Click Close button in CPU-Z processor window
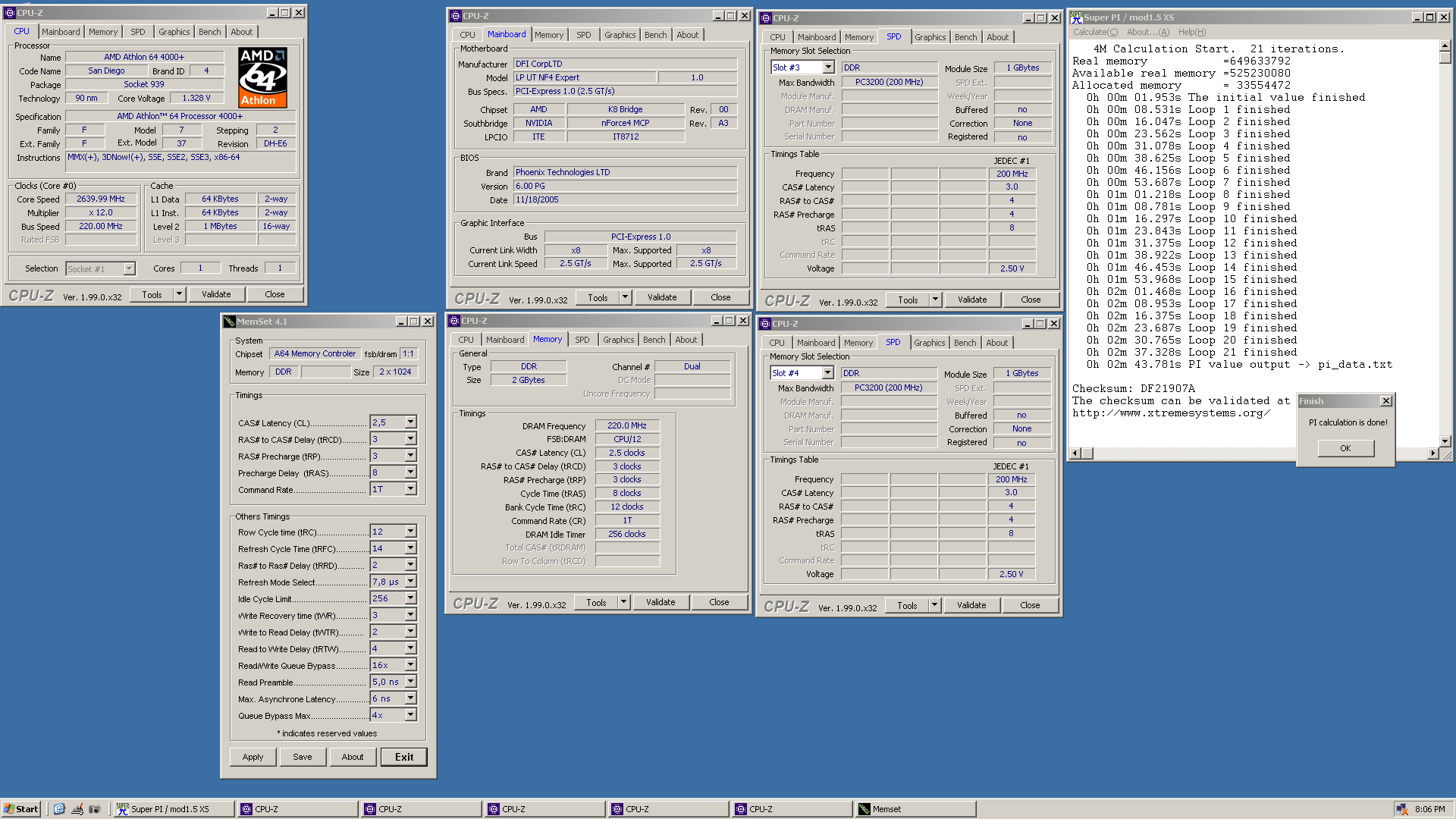 coord(275,294)
